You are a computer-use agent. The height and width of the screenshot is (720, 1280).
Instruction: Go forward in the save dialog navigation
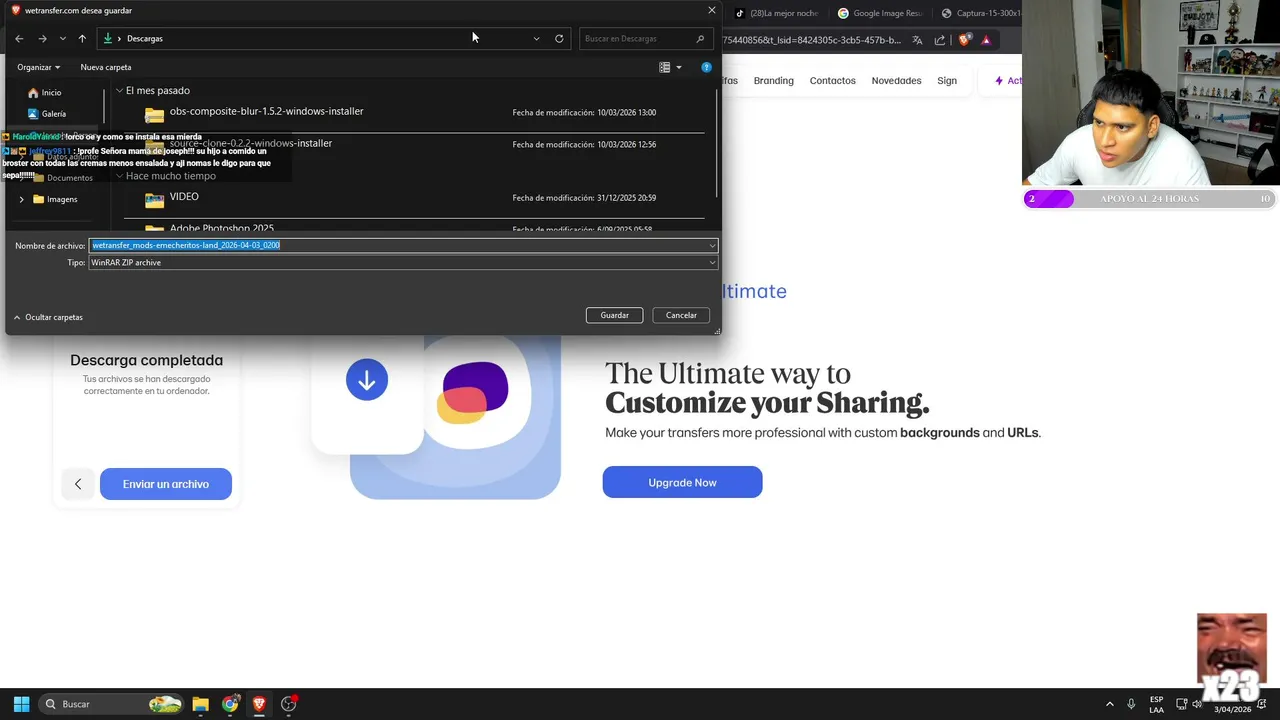tap(42, 39)
